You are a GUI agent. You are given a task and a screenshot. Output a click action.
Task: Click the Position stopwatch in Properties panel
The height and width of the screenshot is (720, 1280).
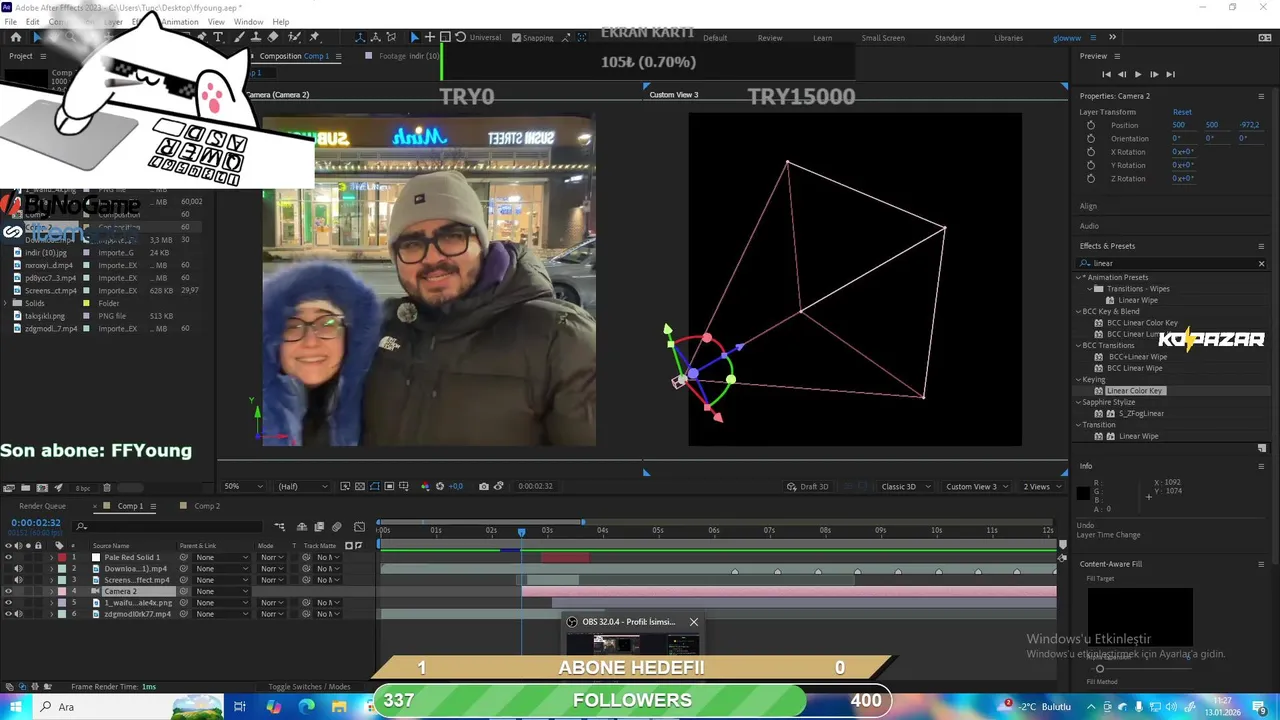pyautogui.click(x=1090, y=125)
